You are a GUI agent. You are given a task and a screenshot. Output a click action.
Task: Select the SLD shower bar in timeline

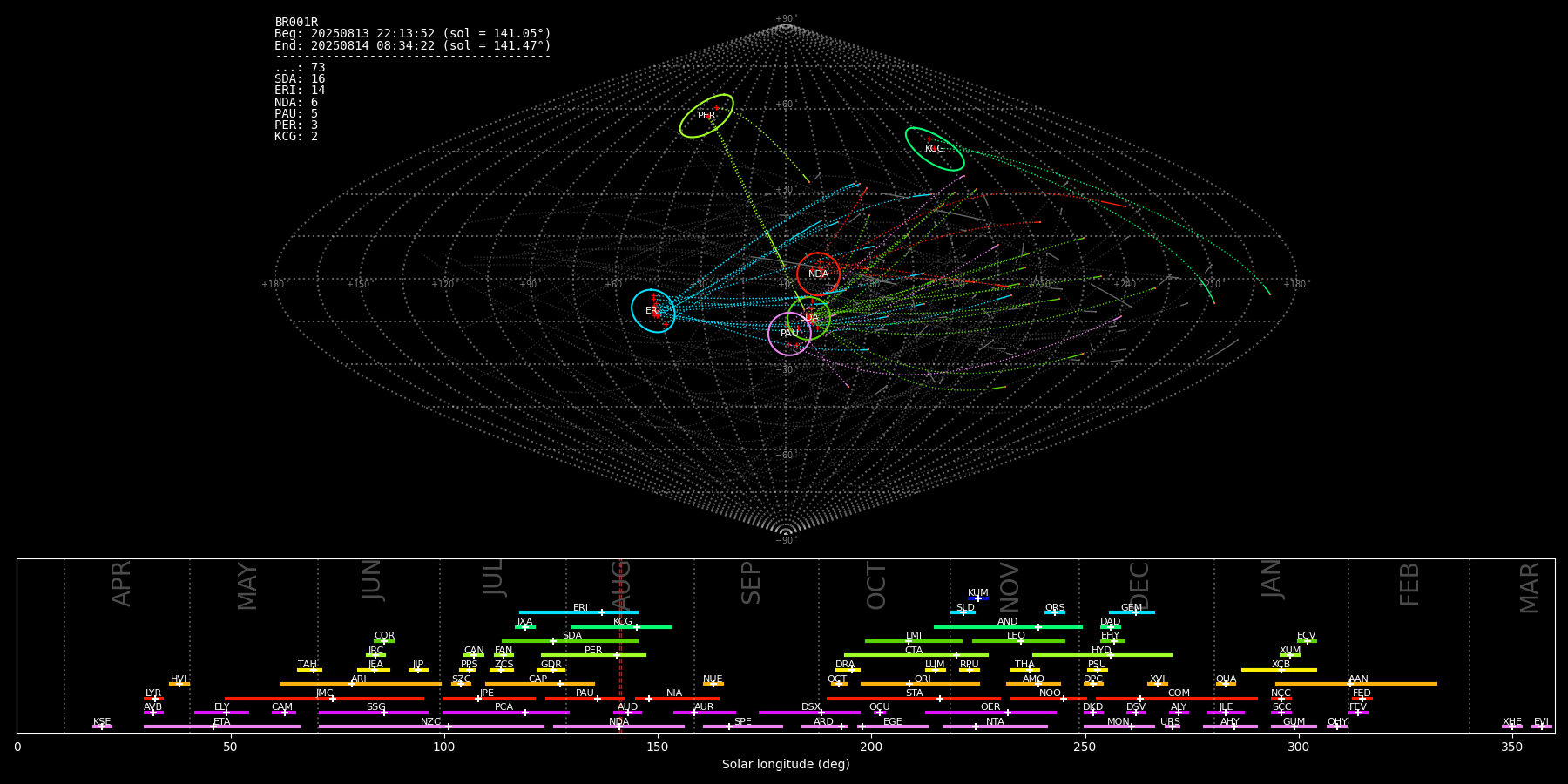963,612
